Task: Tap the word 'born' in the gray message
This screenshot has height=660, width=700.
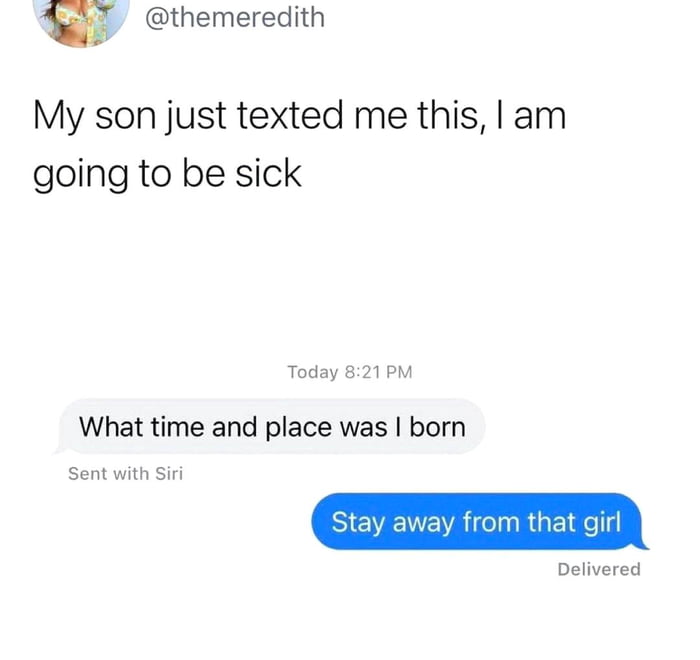Action: [438, 427]
